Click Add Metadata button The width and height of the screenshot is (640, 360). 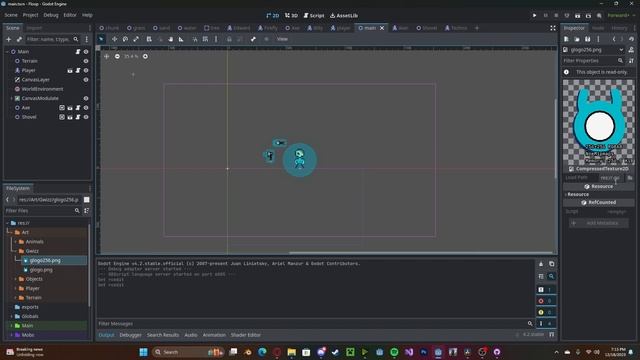(599, 223)
